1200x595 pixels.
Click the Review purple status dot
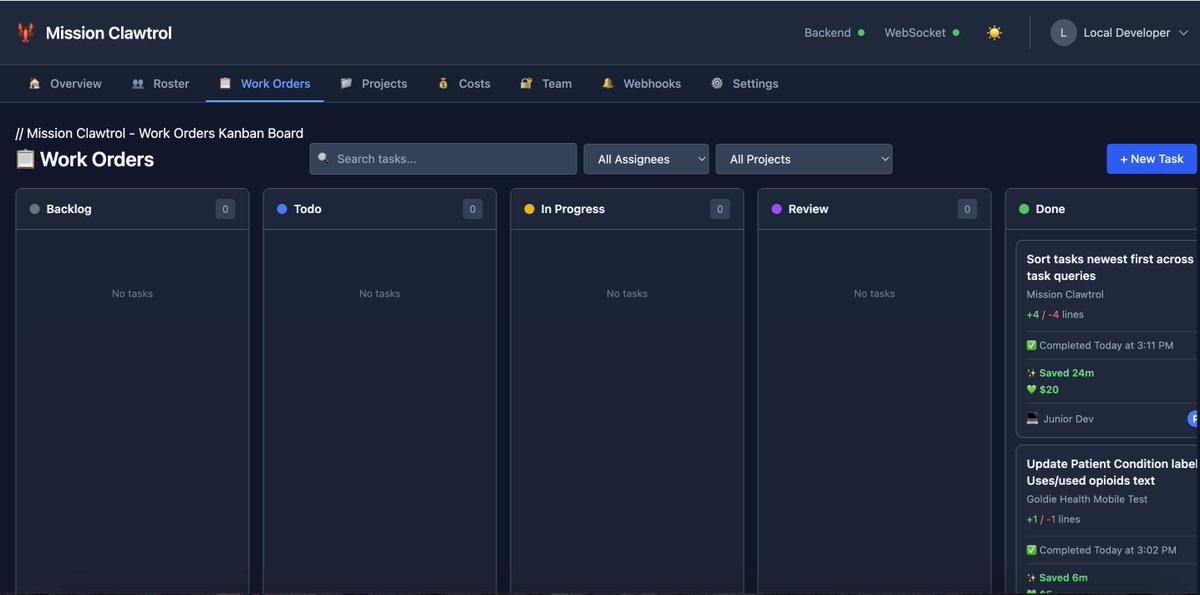[777, 209]
